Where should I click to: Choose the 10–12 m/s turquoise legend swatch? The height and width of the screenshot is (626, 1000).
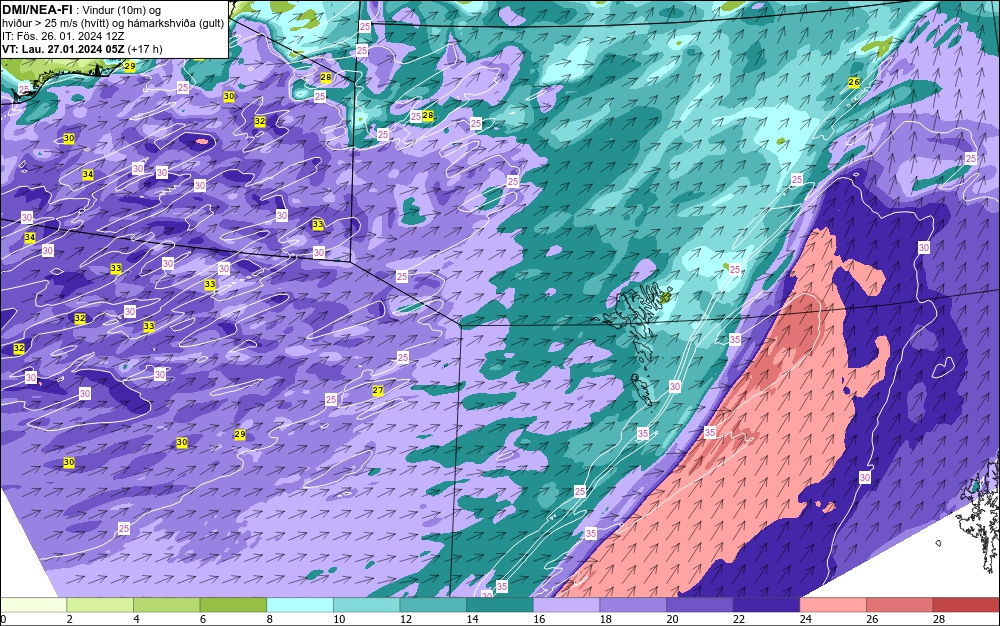[x=367, y=605]
